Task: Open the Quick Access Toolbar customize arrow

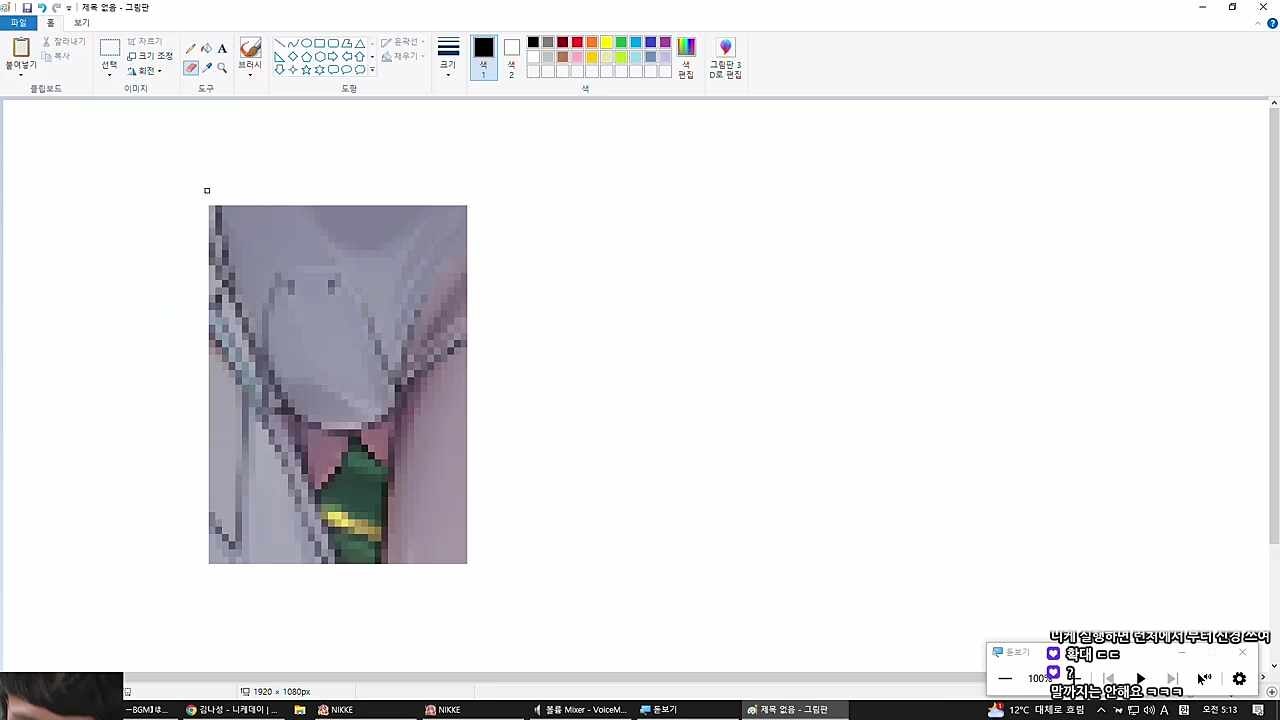Action: [x=69, y=7]
